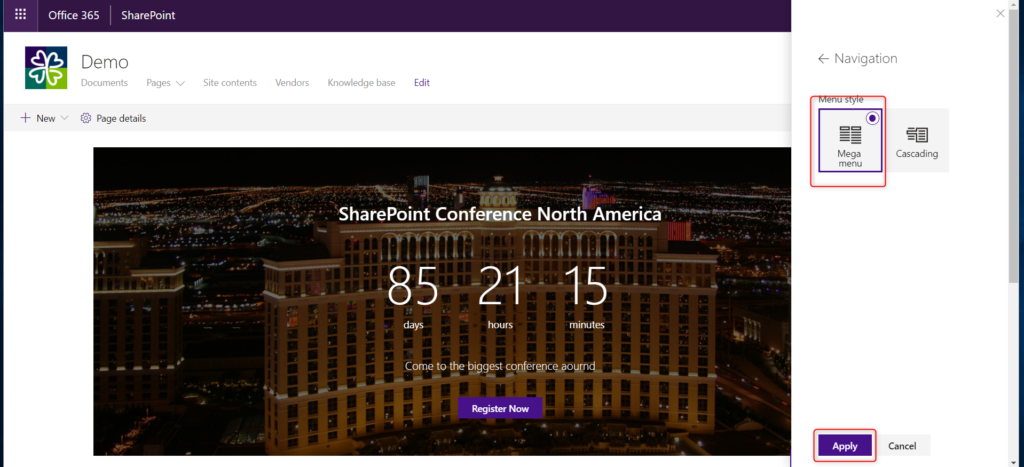Click the Demo site logo
This screenshot has width=1024, height=467.
point(46,68)
